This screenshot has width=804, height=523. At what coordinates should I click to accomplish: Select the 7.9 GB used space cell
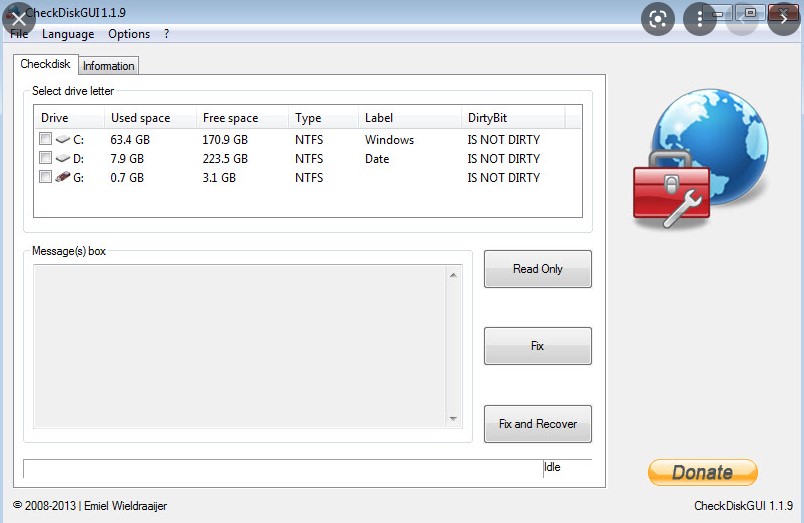(x=127, y=158)
